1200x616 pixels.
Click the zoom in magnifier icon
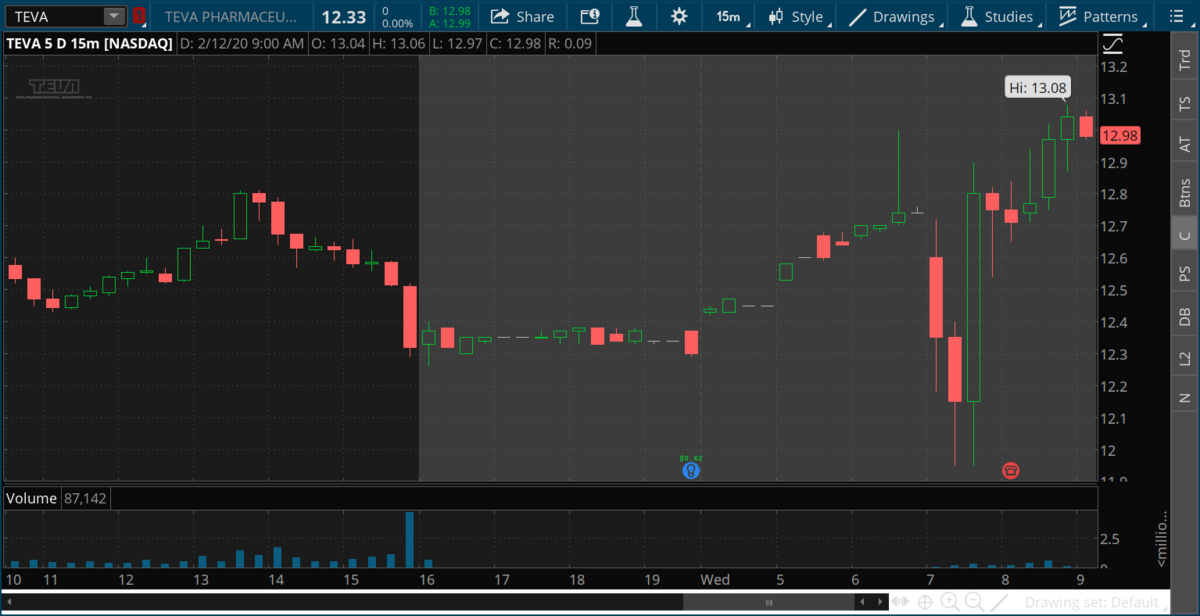pos(950,603)
